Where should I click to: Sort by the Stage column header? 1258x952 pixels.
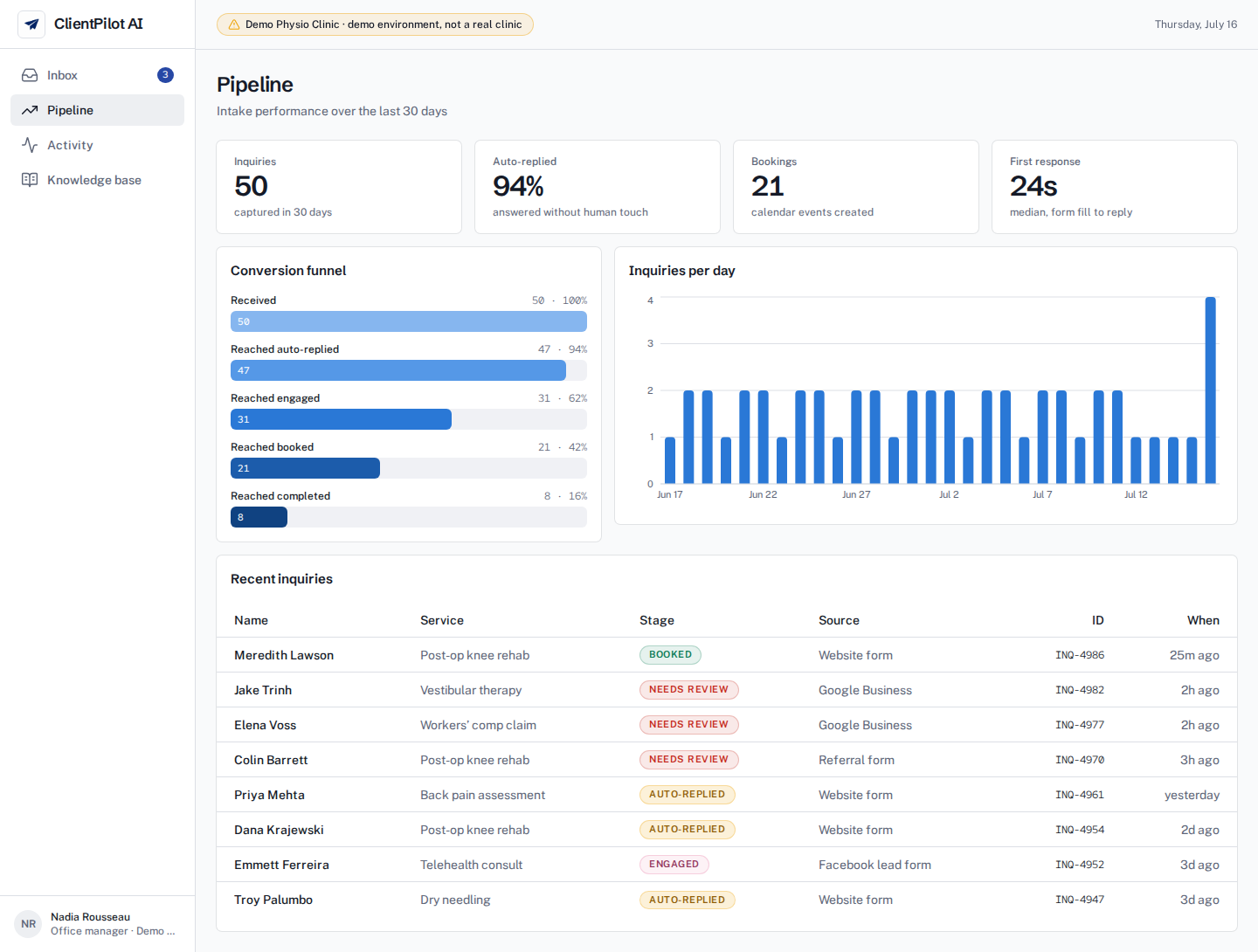pyautogui.click(x=657, y=620)
